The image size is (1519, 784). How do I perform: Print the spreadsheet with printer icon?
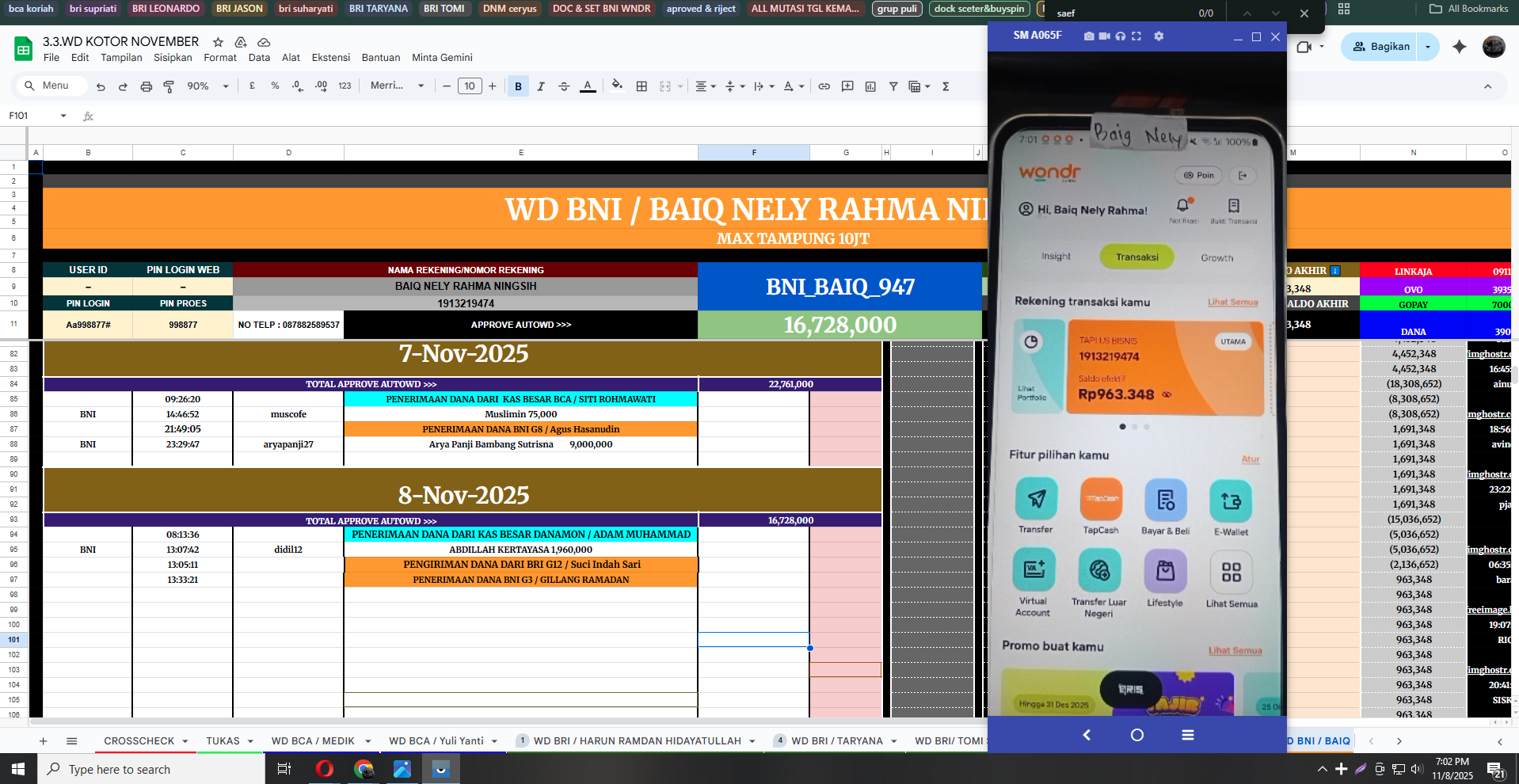146,86
